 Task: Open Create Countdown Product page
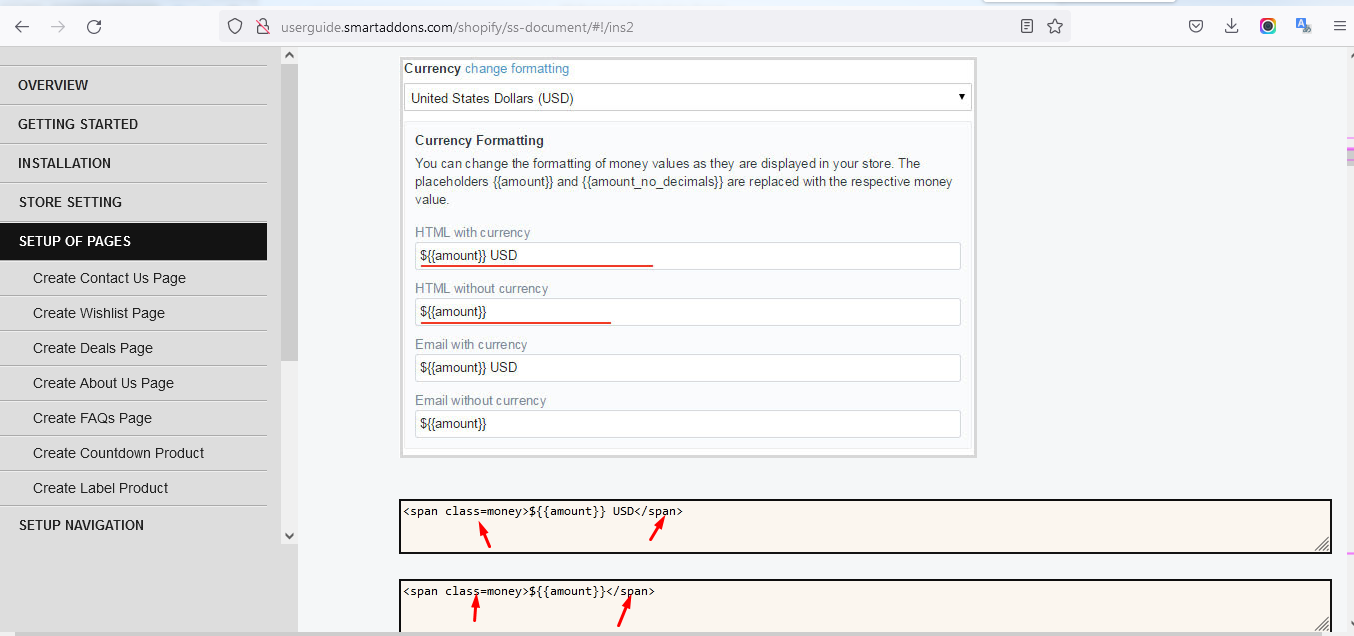tap(118, 453)
